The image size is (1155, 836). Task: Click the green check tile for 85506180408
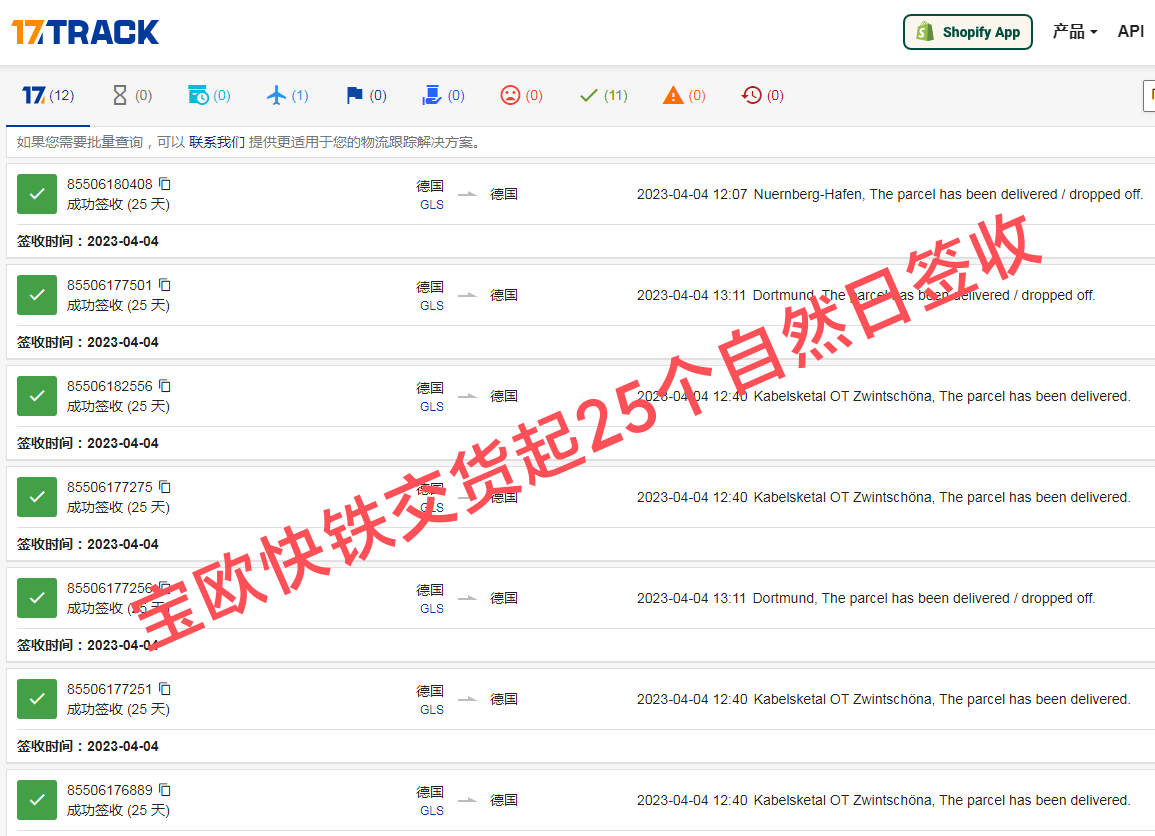click(x=37, y=194)
